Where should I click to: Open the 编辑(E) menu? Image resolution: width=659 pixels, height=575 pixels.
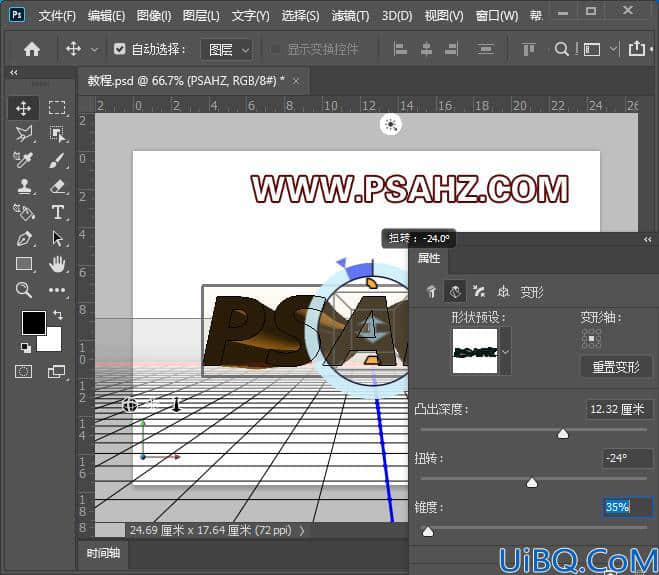click(106, 16)
